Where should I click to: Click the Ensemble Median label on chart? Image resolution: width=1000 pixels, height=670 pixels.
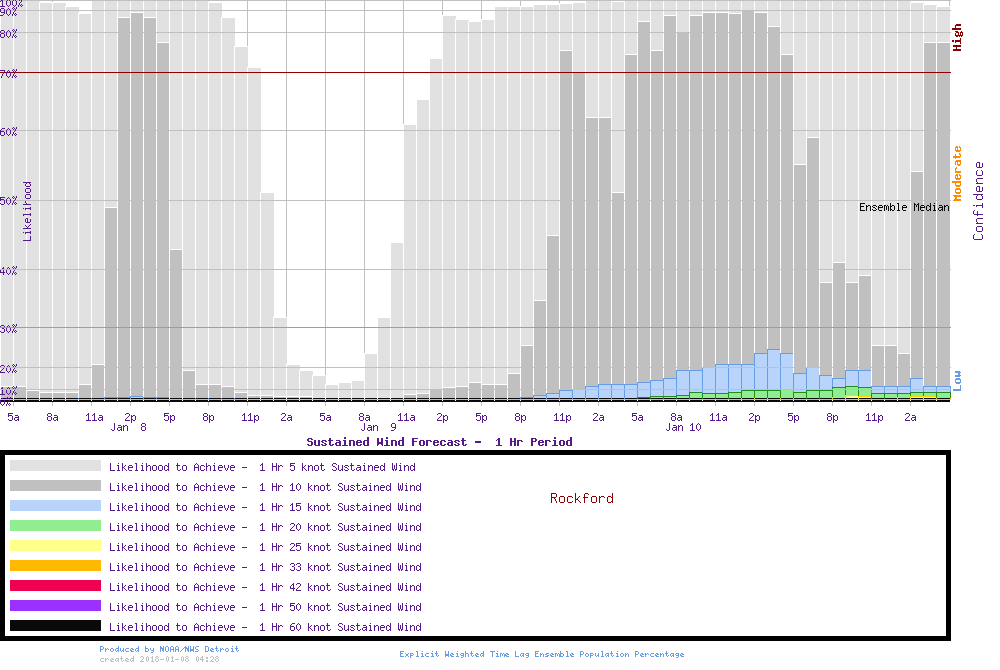click(904, 208)
